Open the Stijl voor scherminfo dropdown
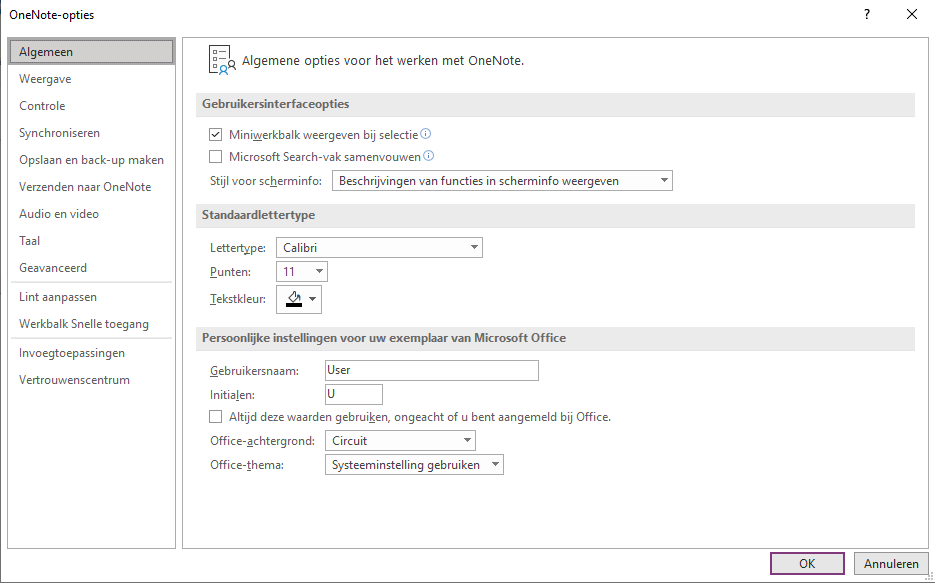Image resolution: width=935 pixels, height=583 pixels. pos(502,181)
